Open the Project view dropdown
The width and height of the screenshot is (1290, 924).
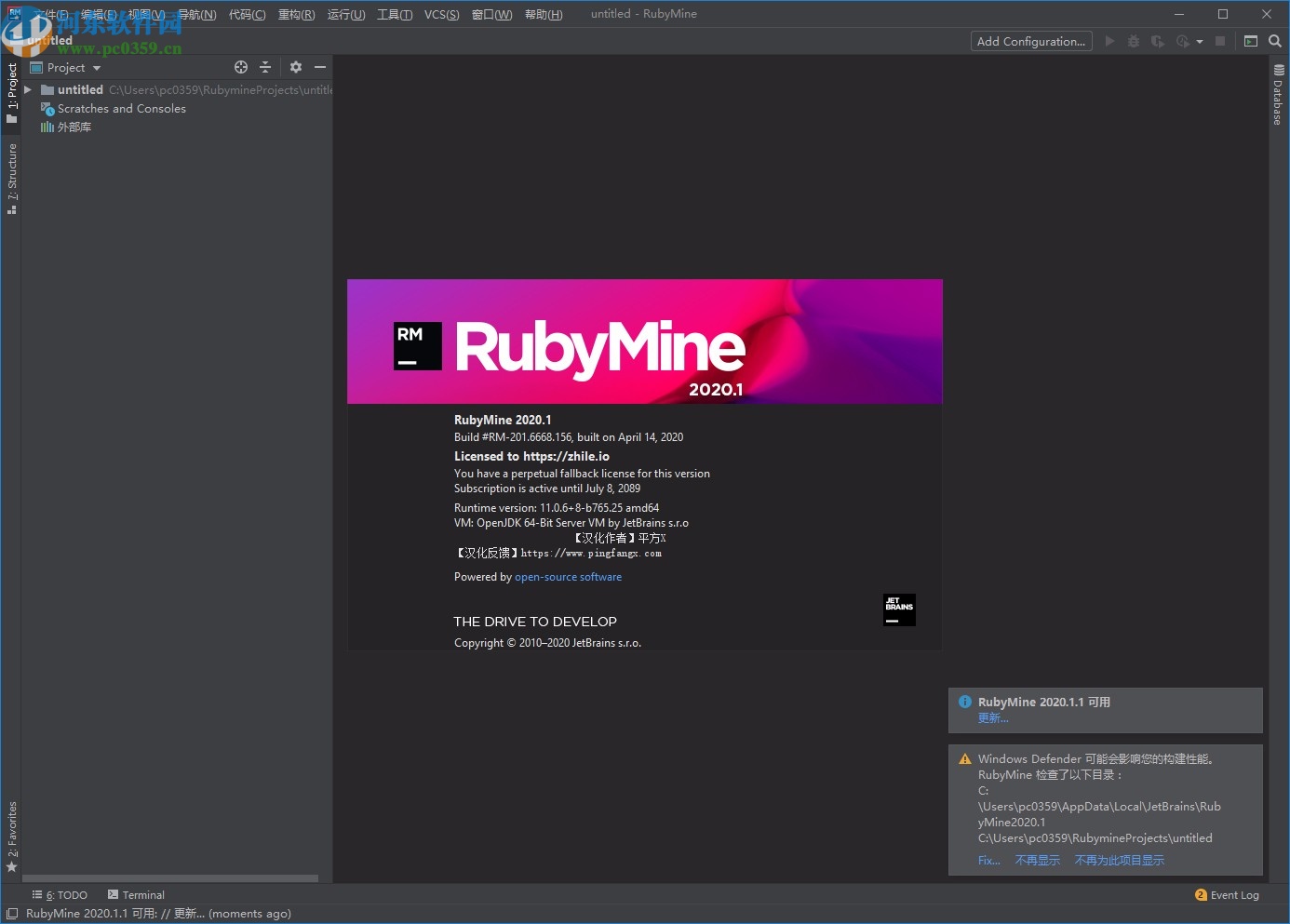pos(65,67)
